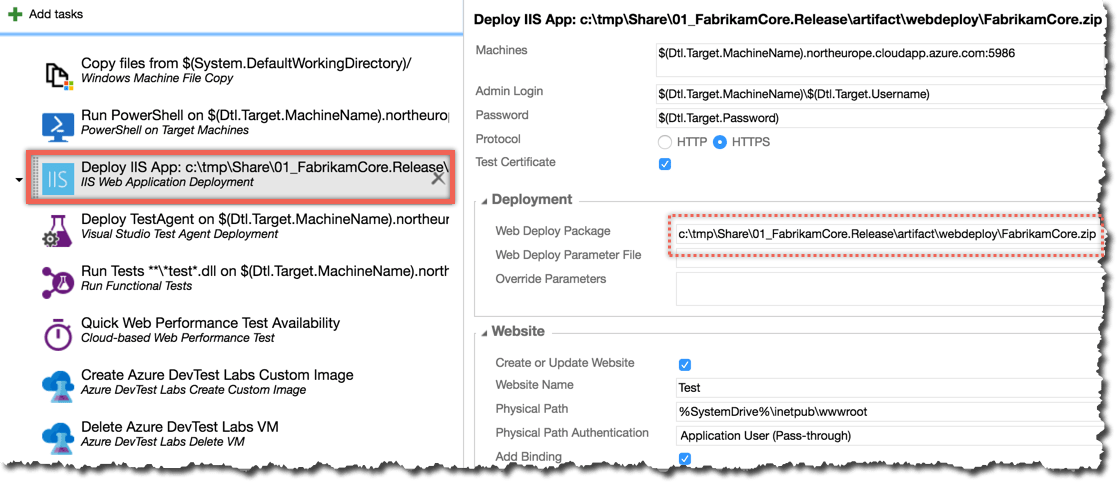Click the Cloud-based Web Performance Test stopwatch icon
Viewport: 1118px width, 482px height.
click(59, 334)
